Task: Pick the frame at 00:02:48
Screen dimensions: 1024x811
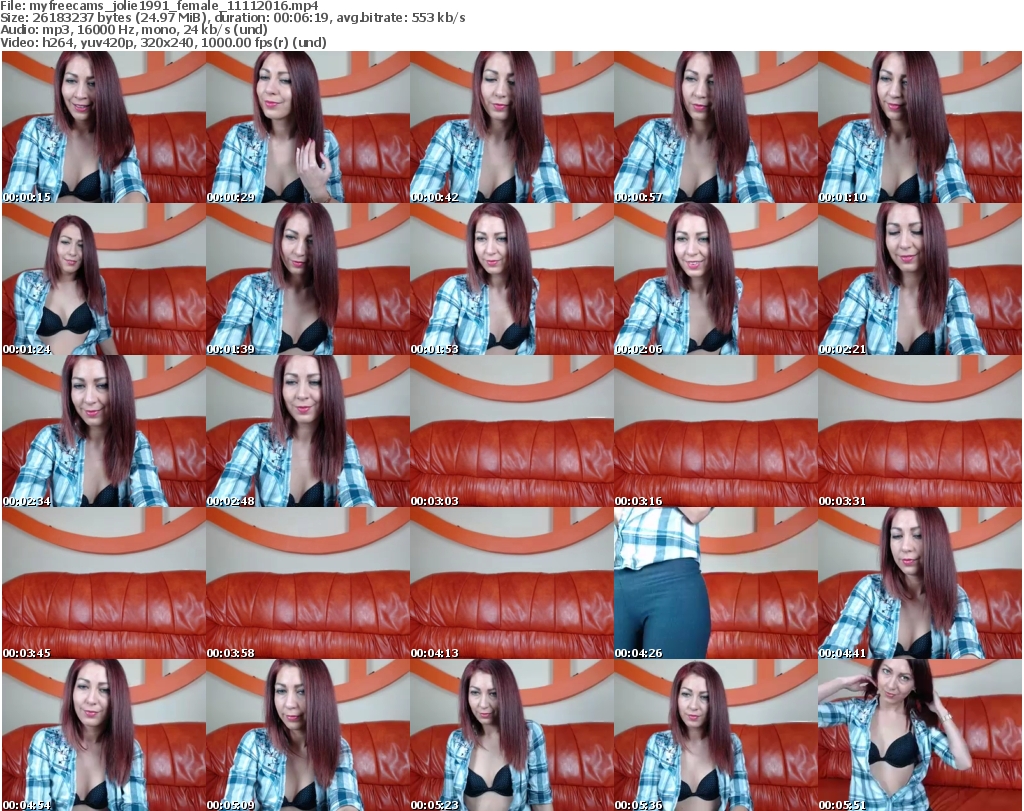Action: pyautogui.click(x=308, y=431)
